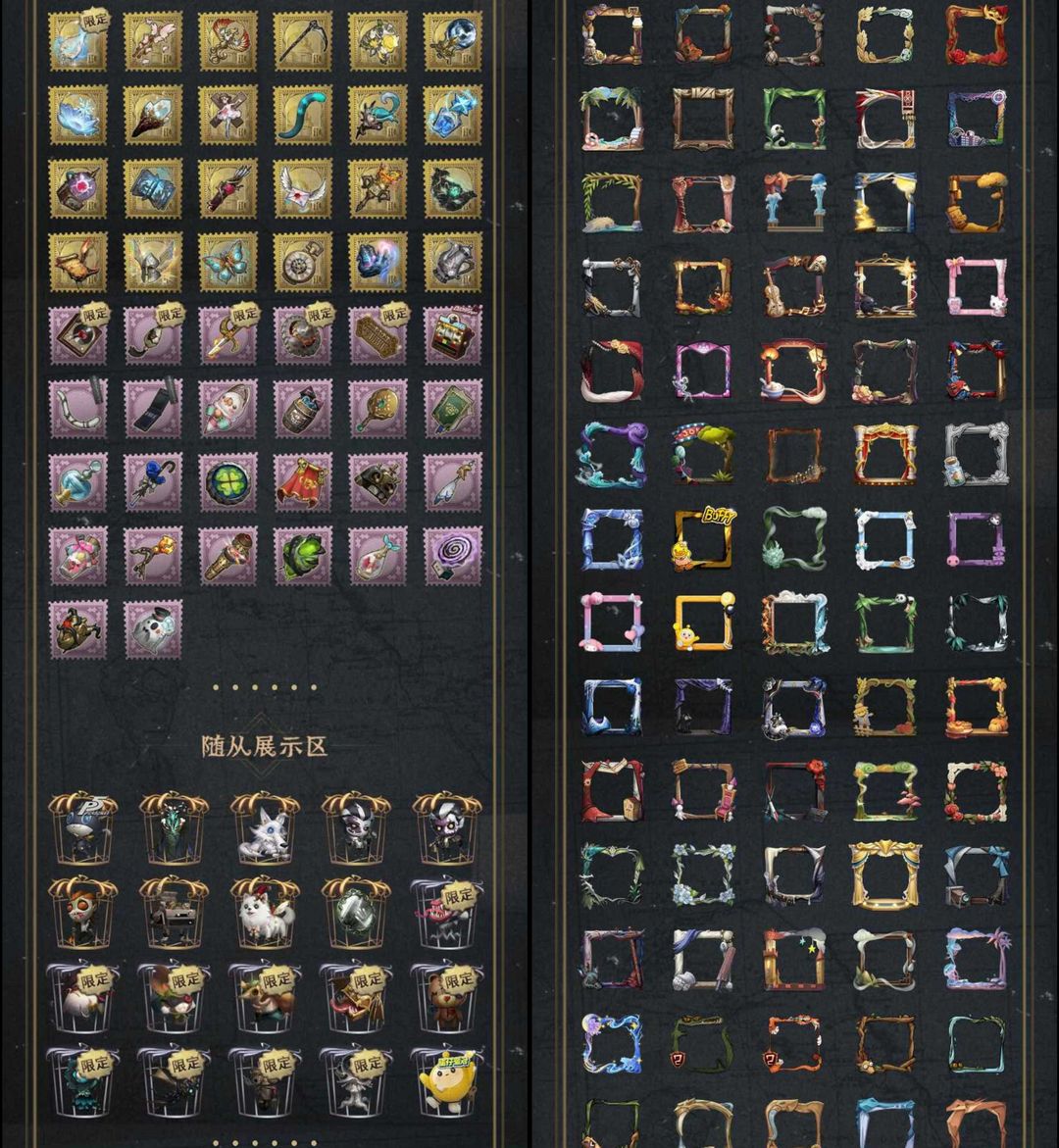Pick the green panda portrait frame
This screenshot has width=1059, height=1148.
(x=794, y=119)
